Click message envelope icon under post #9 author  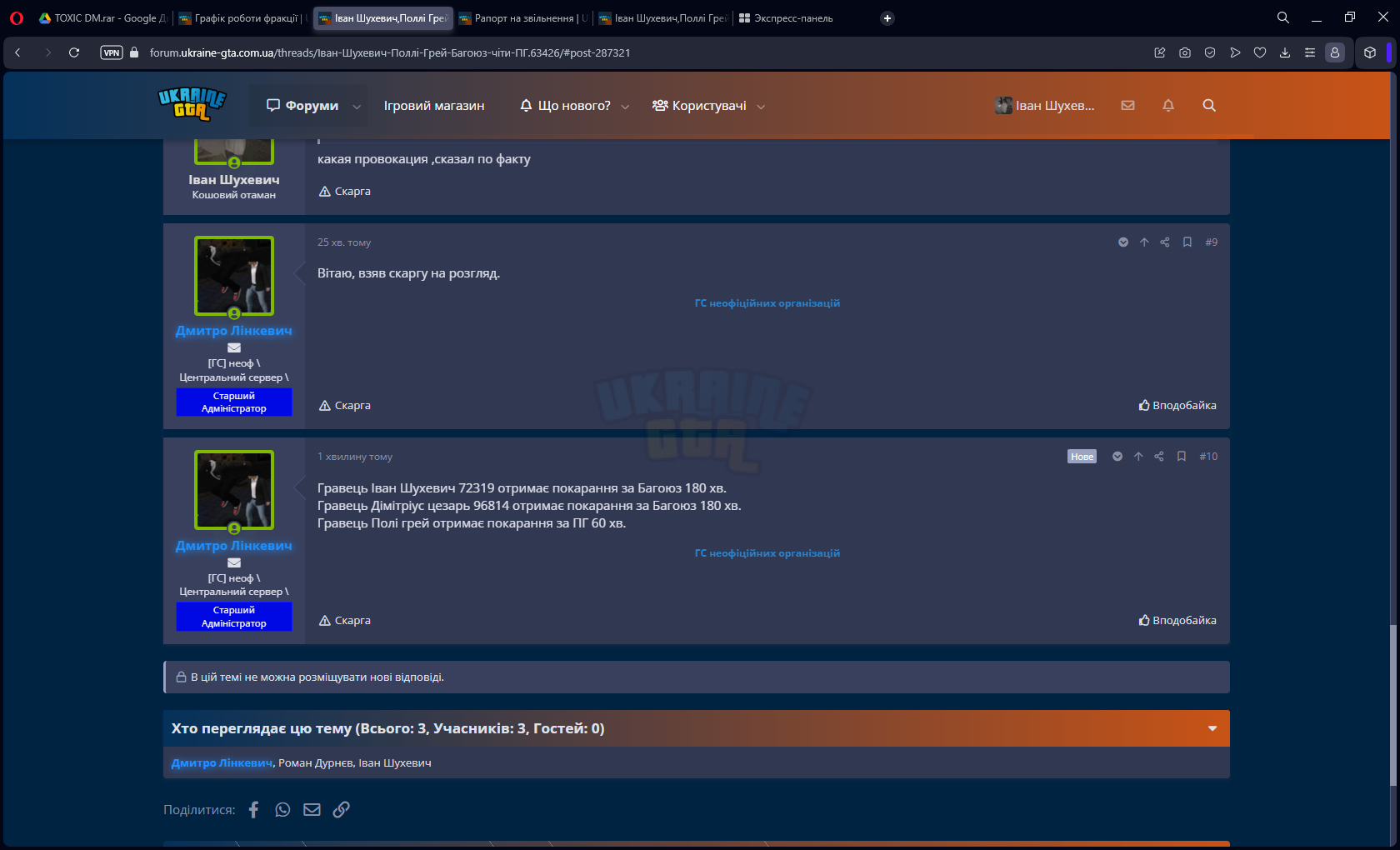[234, 348]
